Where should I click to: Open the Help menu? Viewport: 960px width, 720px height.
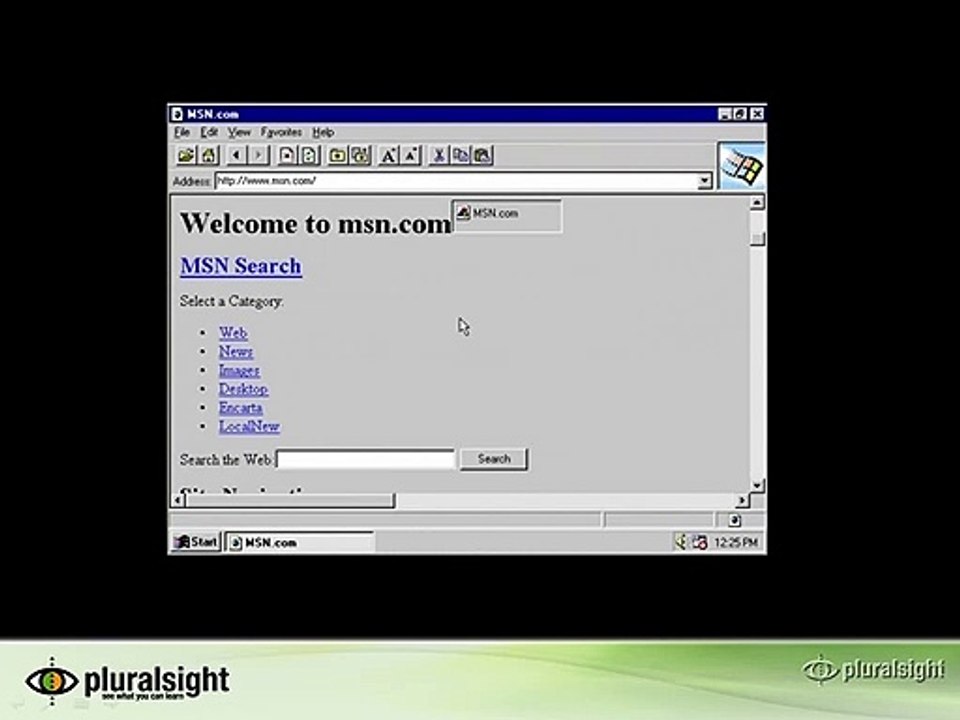coord(323,132)
